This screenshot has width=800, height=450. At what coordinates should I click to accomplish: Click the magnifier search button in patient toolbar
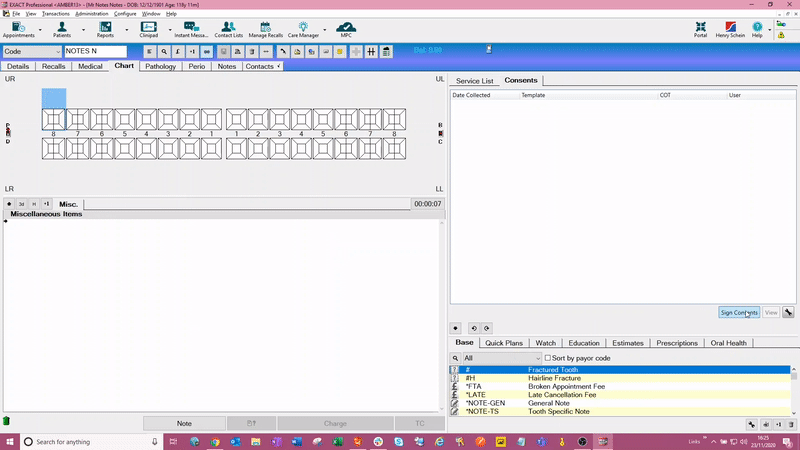164,52
